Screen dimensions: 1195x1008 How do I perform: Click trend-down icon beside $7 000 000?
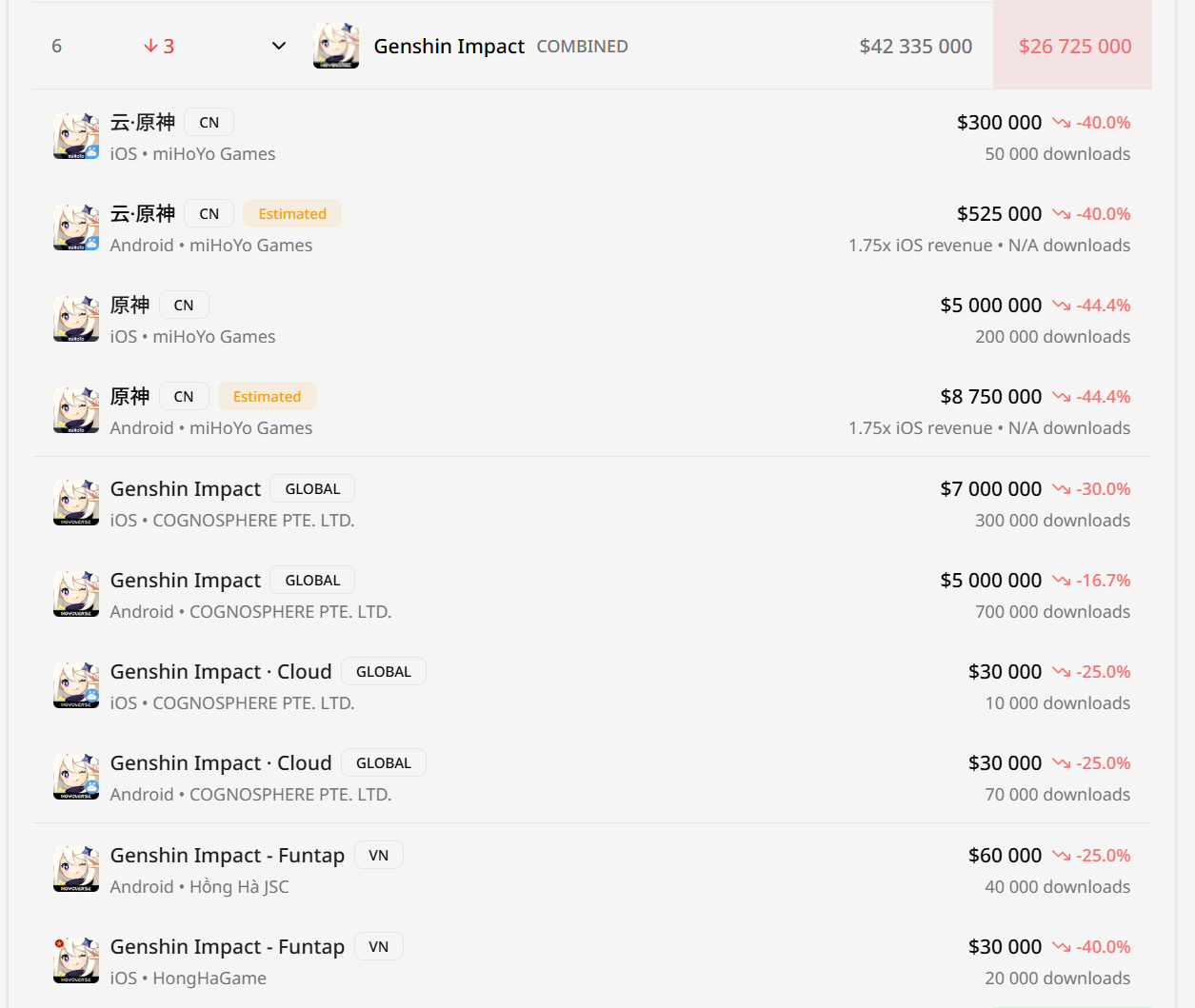[x=1062, y=489]
